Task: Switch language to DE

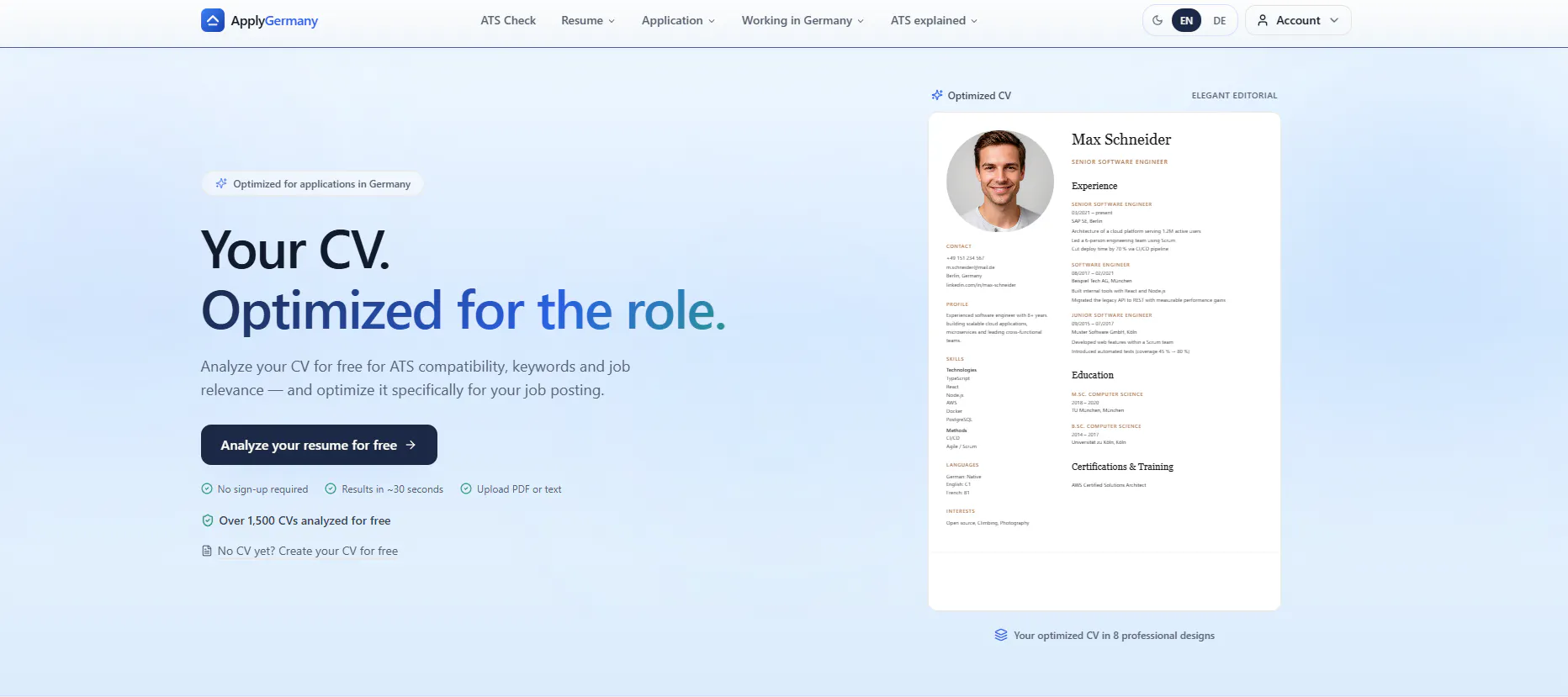Action: point(1220,20)
